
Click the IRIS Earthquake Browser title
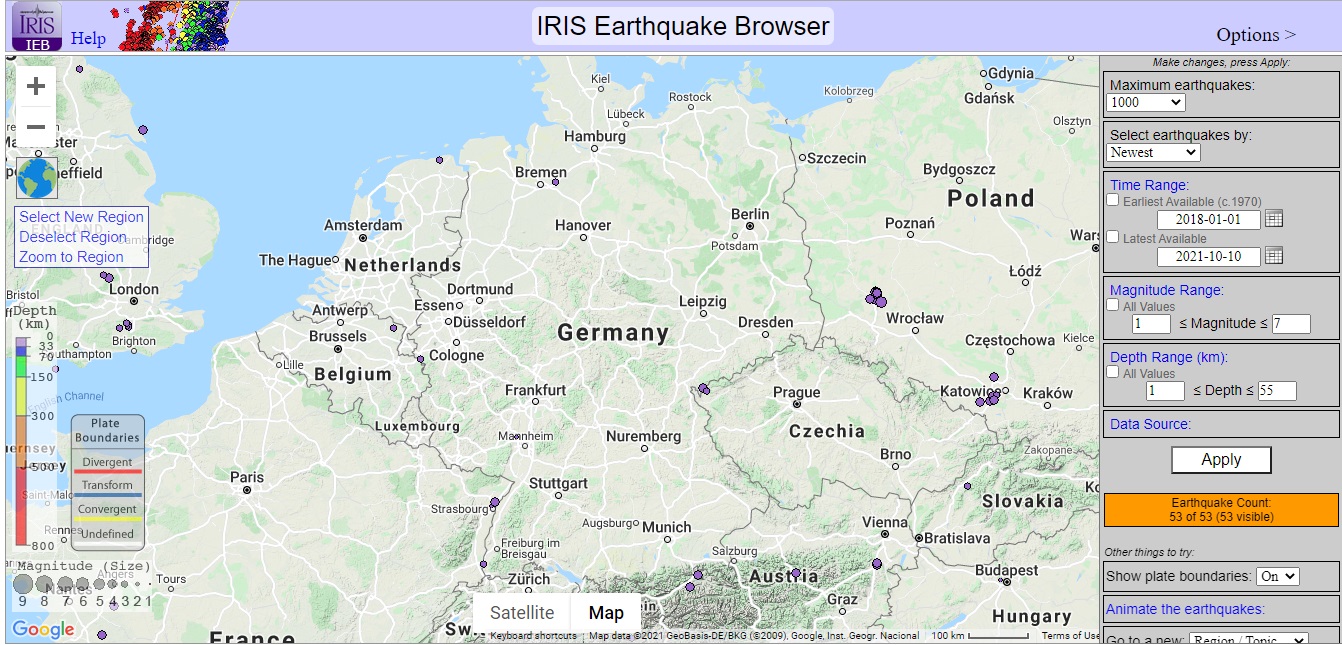click(683, 26)
